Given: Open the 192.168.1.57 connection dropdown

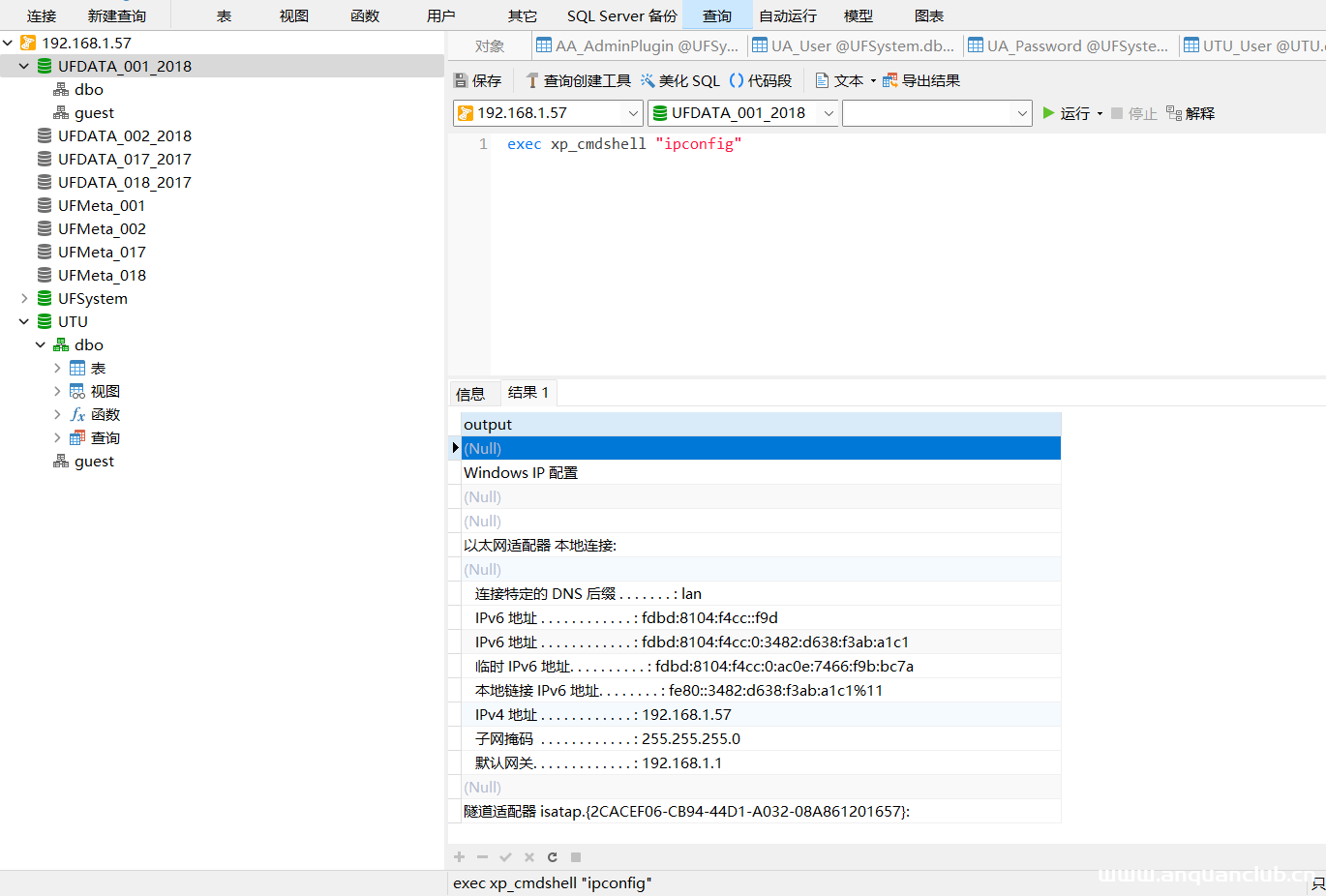Looking at the screenshot, I should pos(633,113).
